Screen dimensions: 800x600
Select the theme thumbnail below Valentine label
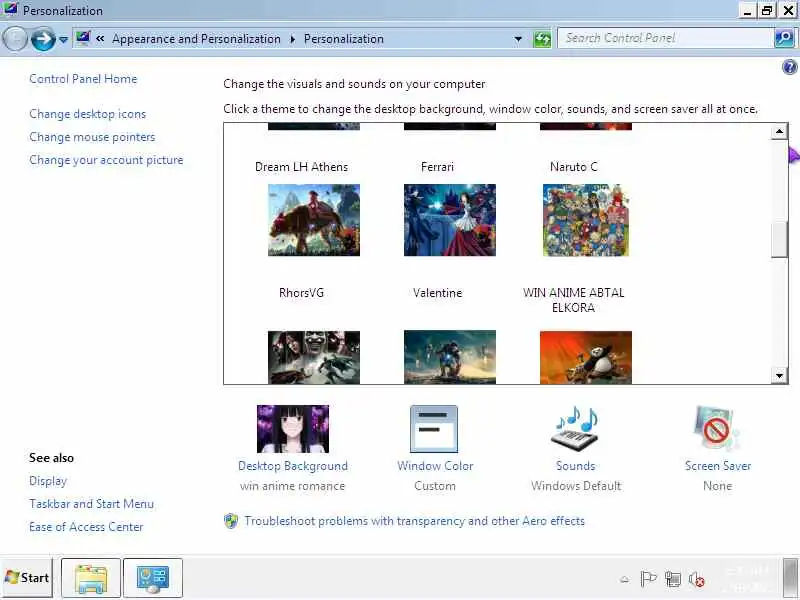pos(449,357)
